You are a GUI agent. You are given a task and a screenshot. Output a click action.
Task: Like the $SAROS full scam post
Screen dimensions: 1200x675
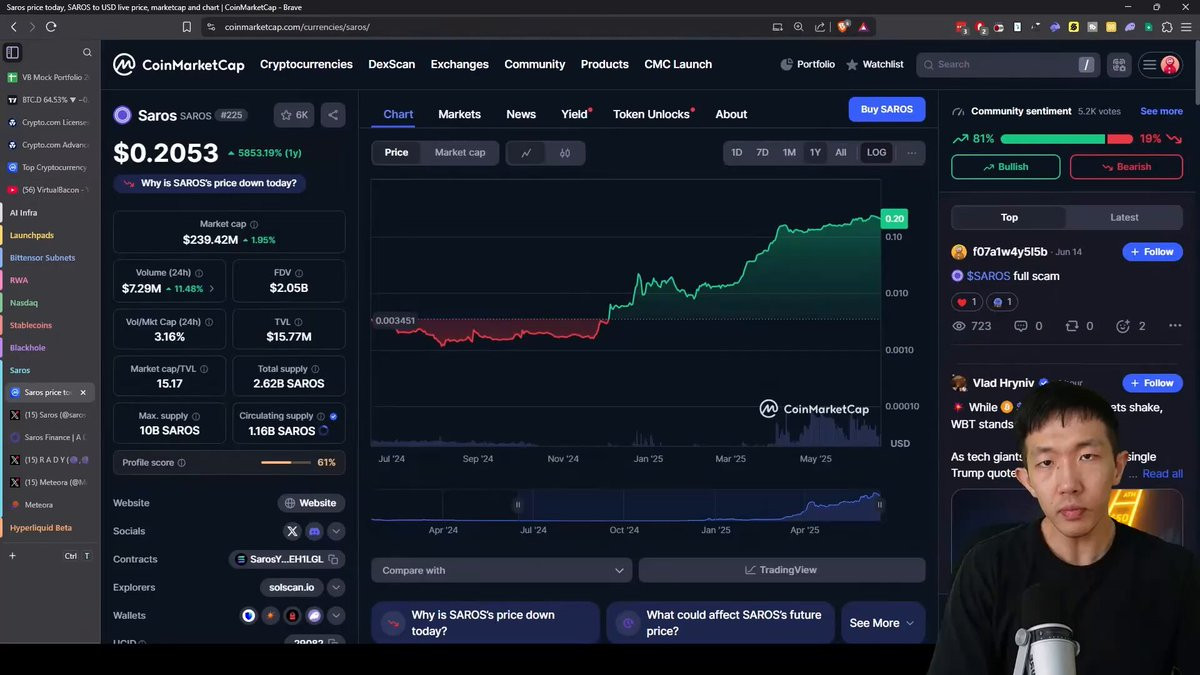tap(966, 302)
